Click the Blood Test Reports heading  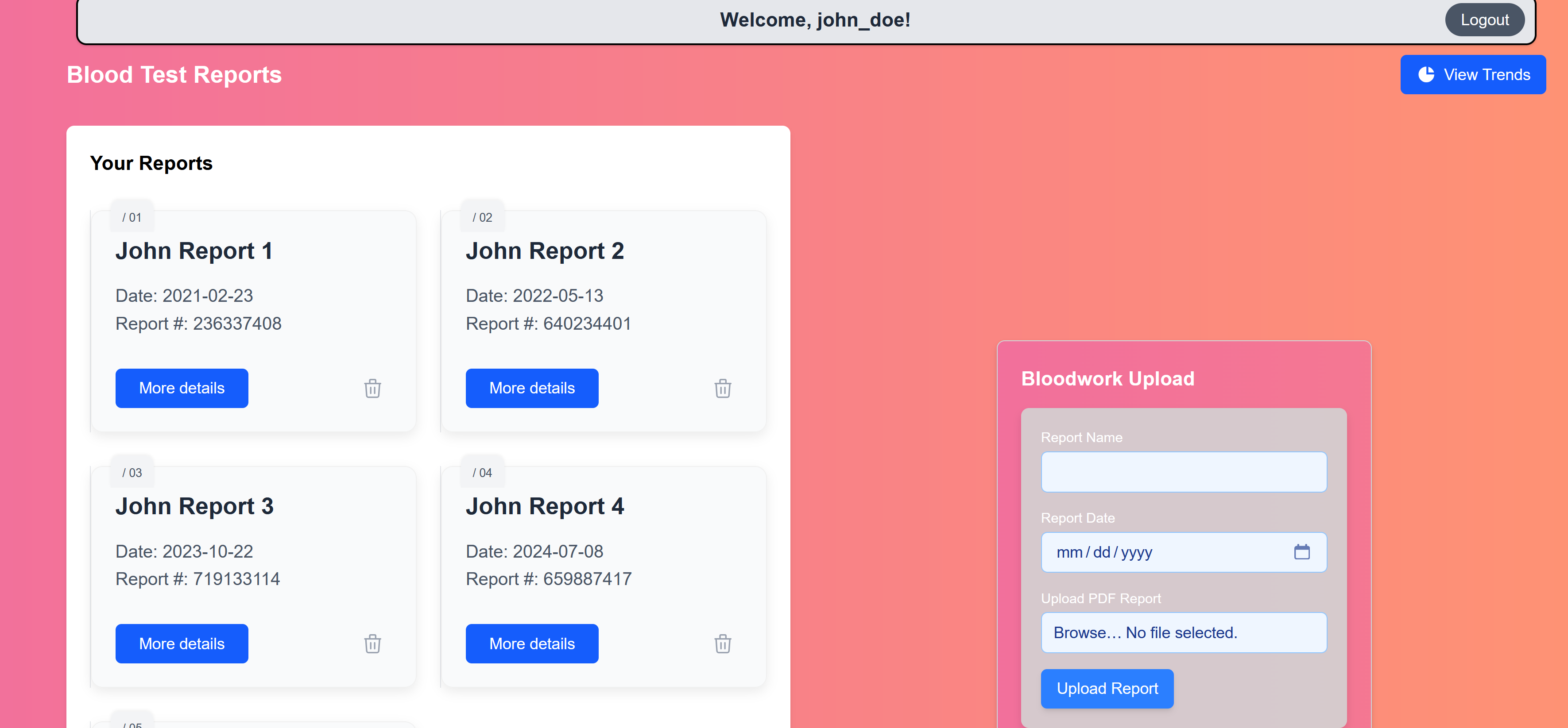coord(174,75)
